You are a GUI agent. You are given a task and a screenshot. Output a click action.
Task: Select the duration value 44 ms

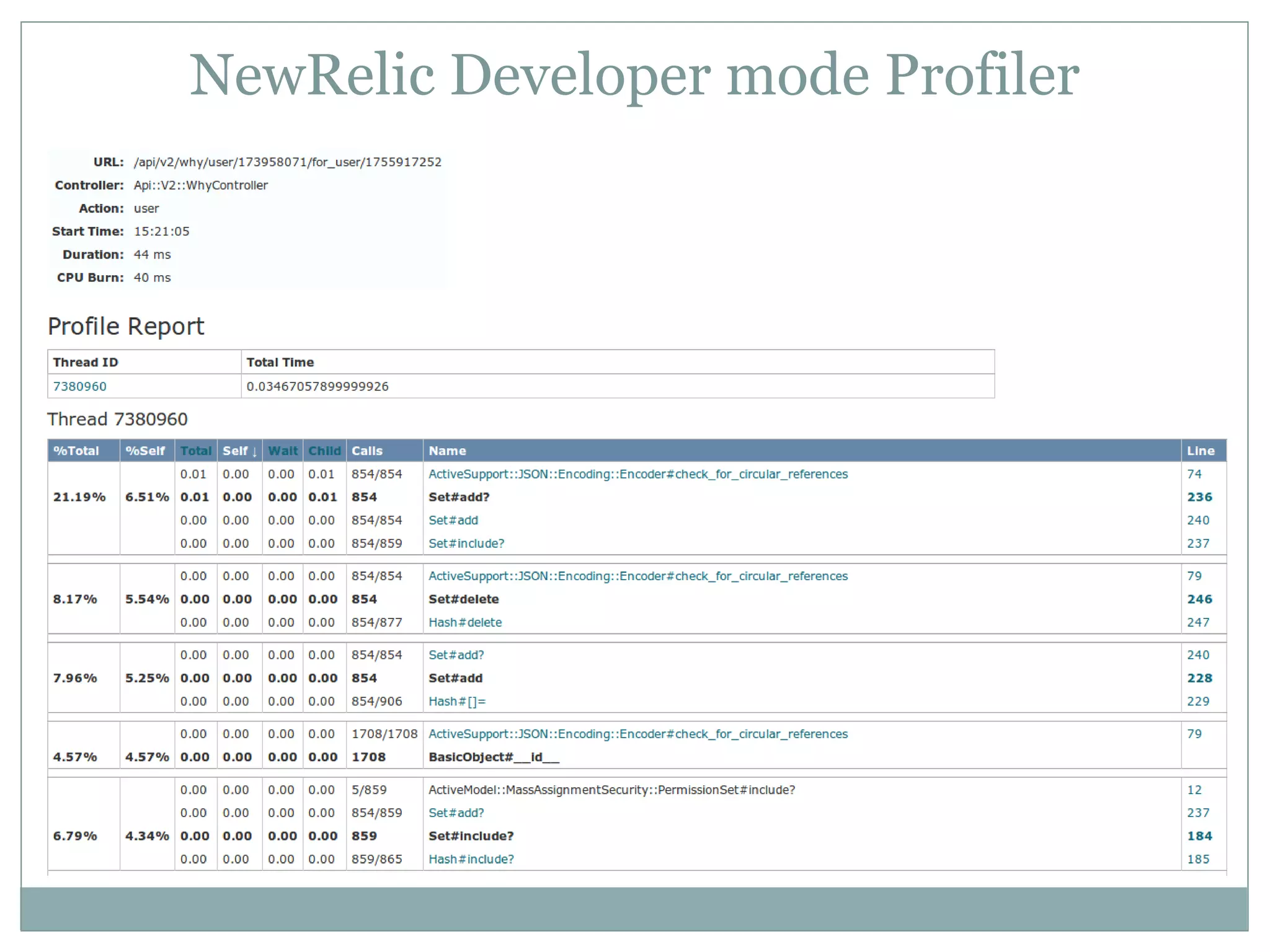coord(152,255)
